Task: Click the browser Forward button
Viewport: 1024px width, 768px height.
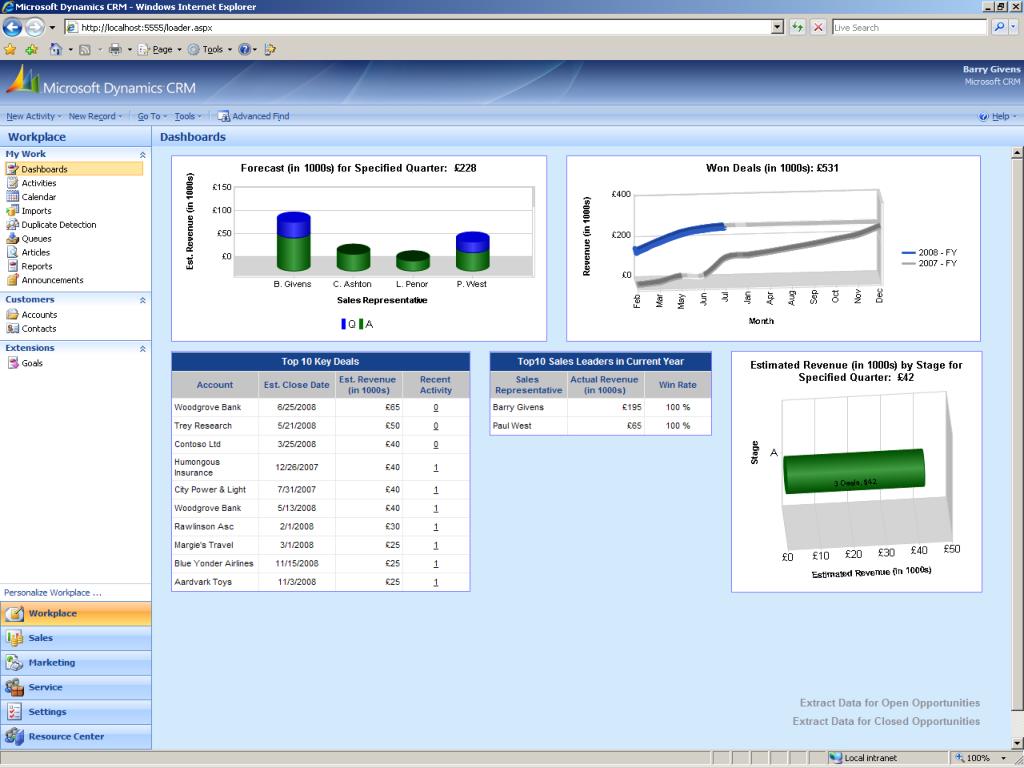Action: coord(35,27)
